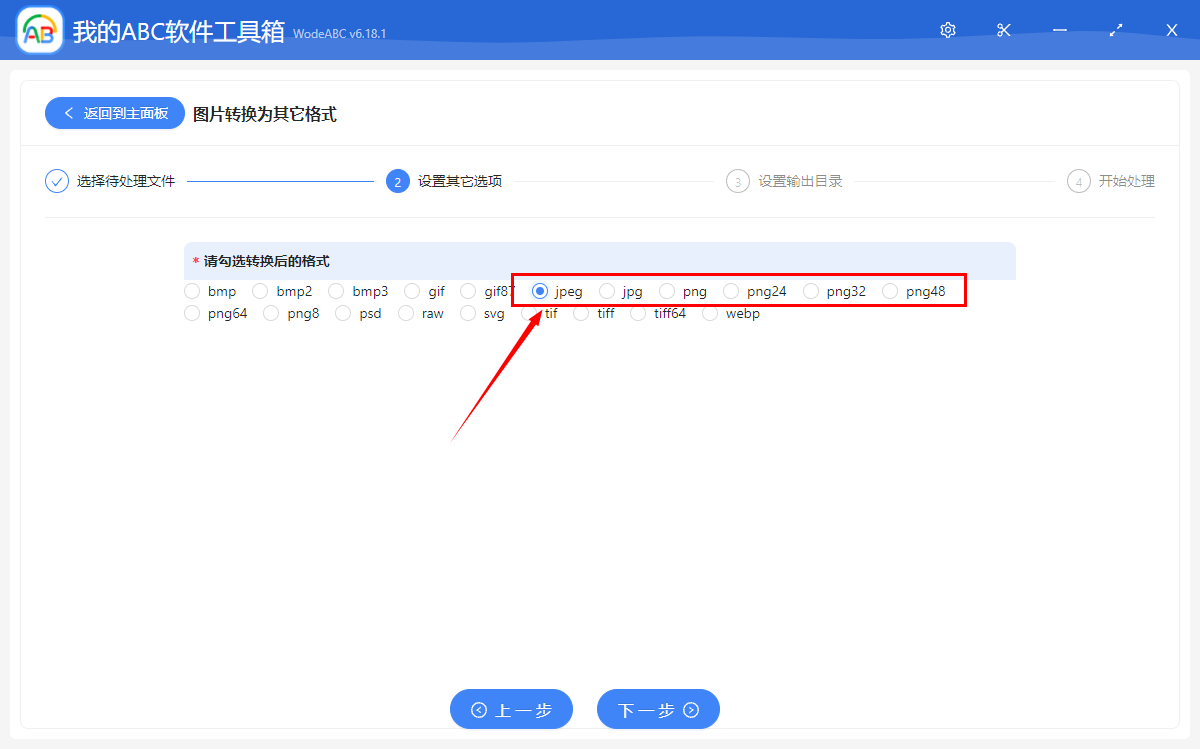Select the psd format radio button
Image resolution: width=1200 pixels, height=749 pixels.
[343, 313]
